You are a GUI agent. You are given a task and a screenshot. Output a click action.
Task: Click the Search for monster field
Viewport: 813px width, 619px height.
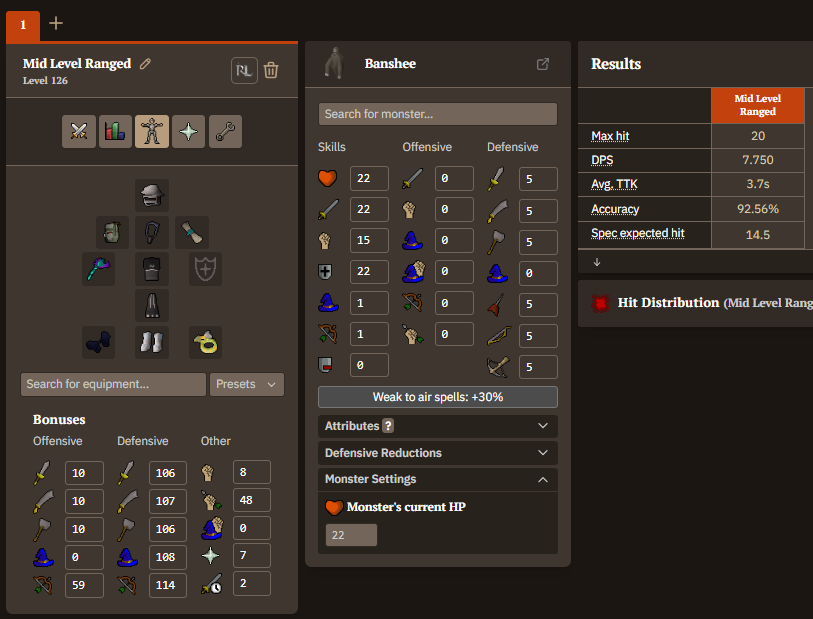(437, 114)
